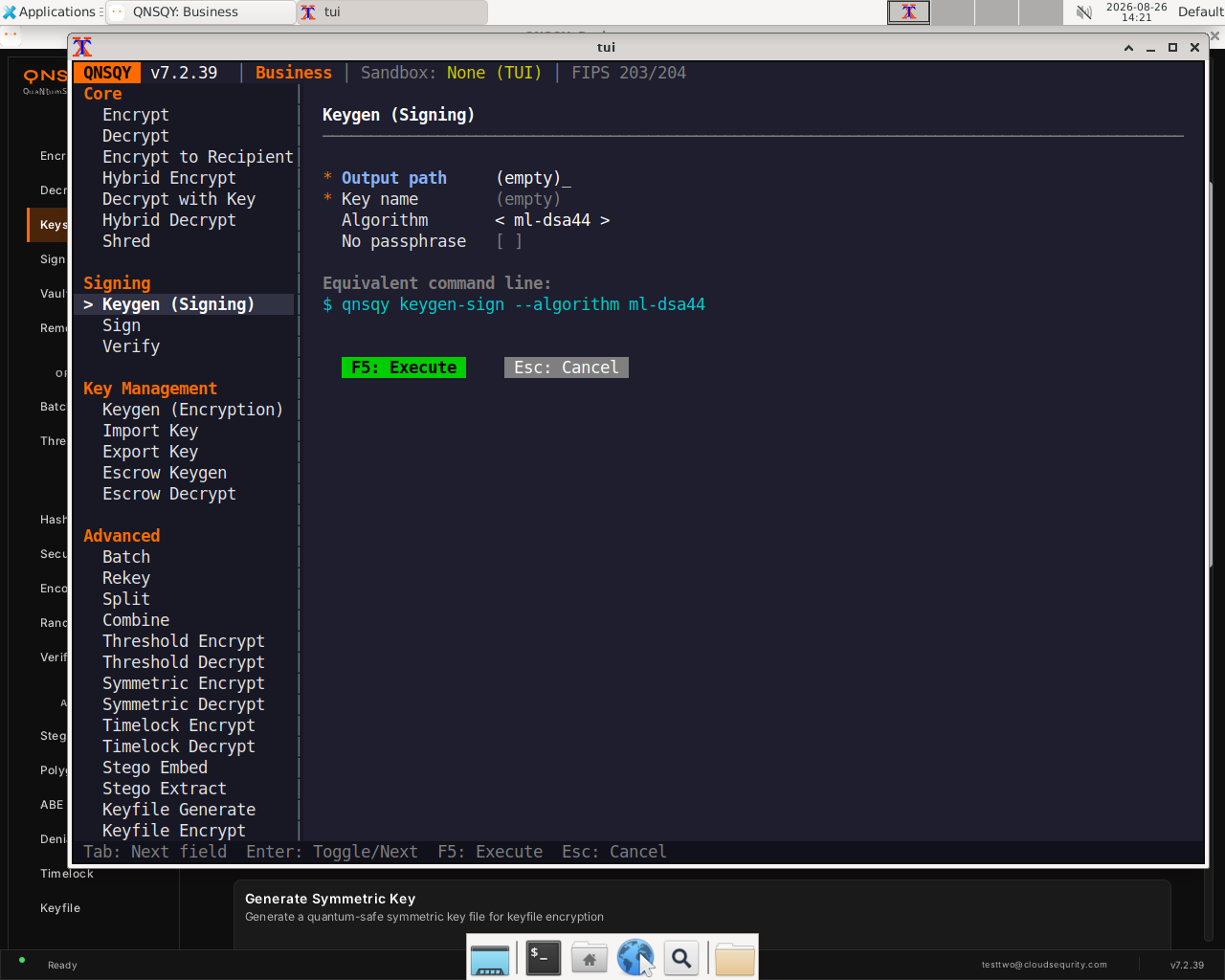Click the QNSQY badge in header
Screen dimensions: 1225x980
point(107,73)
